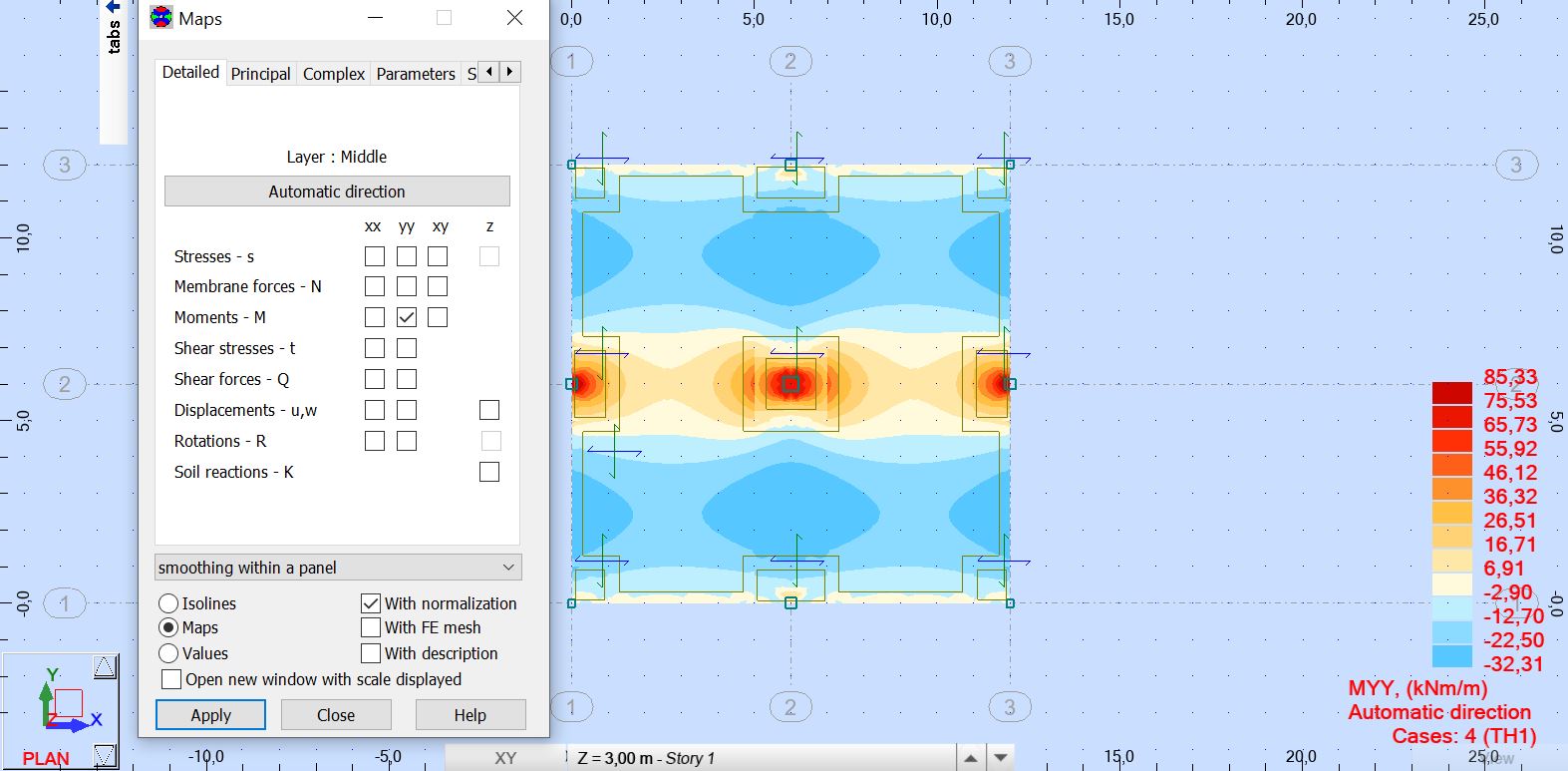This screenshot has height=771, width=1568.
Task: Select grid bubble 3 below the plan
Action: pyautogui.click(x=1010, y=707)
